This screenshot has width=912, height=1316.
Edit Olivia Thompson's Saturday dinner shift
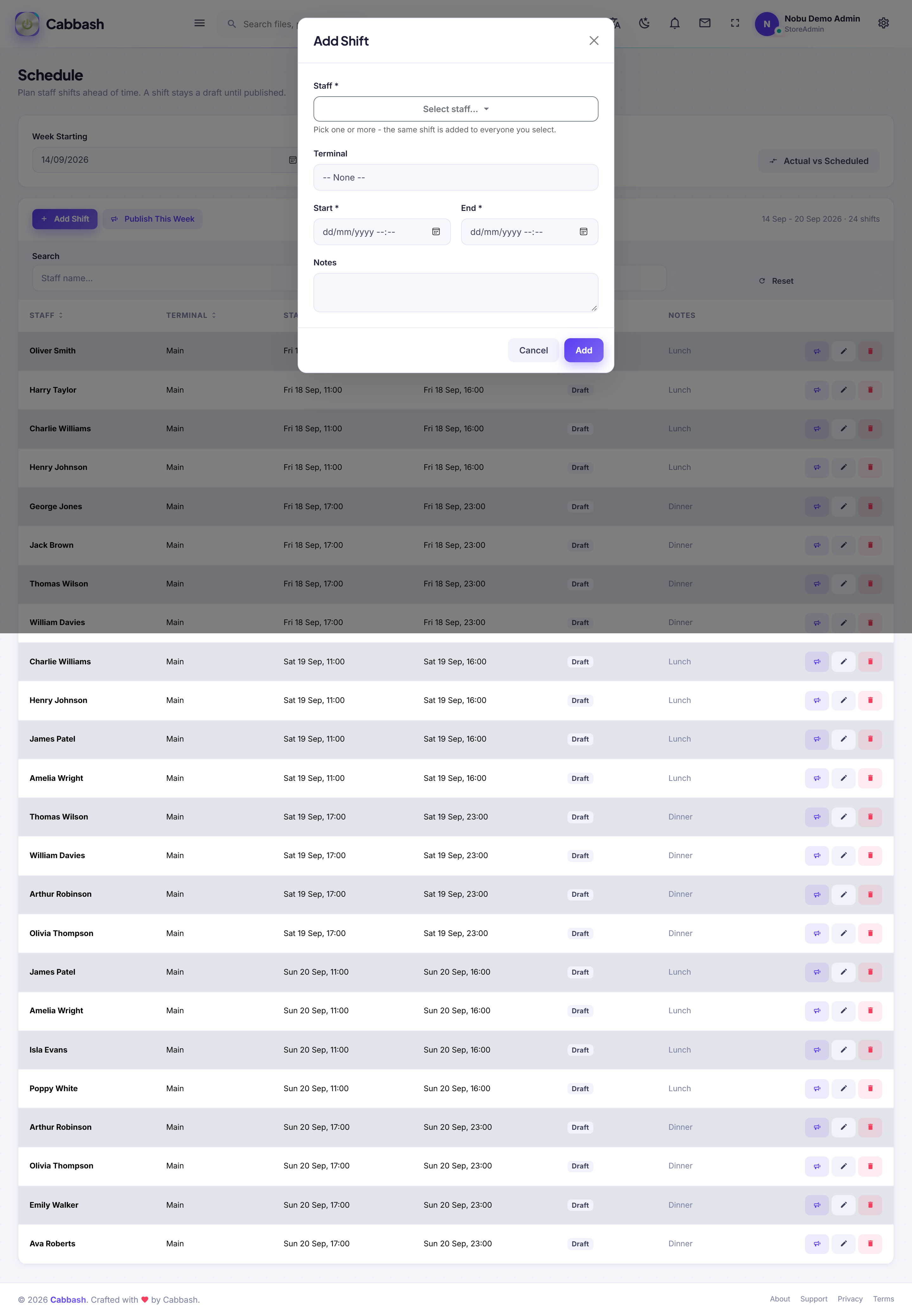tap(843, 934)
